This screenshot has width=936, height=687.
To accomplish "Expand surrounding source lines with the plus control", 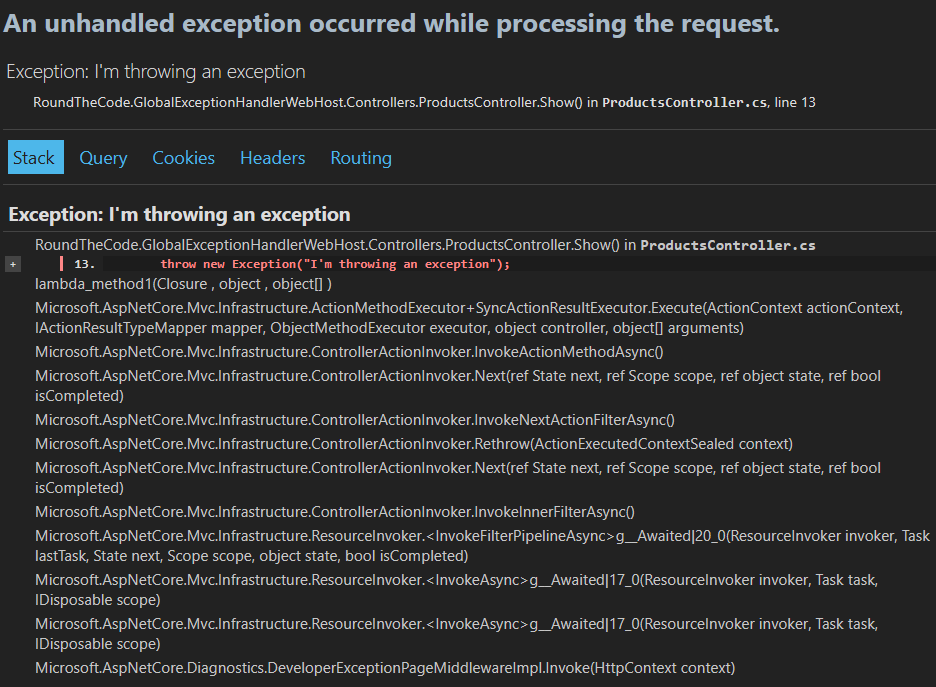I will [11, 263].
